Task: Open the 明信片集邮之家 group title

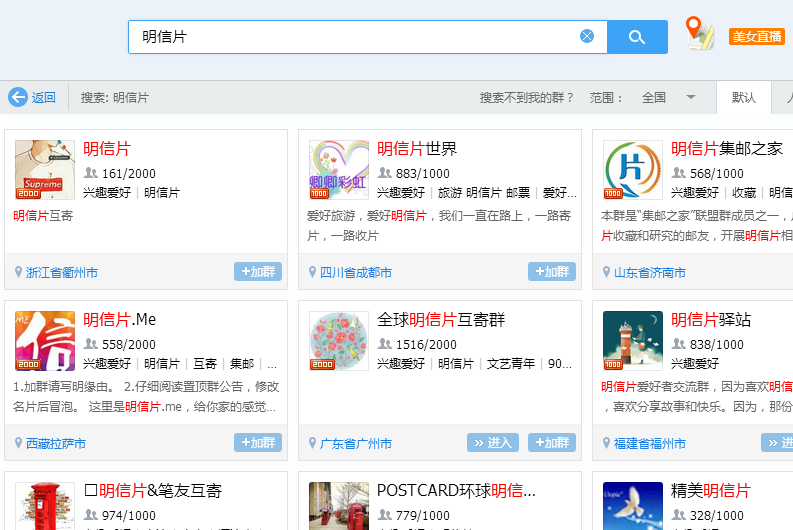Action: click(727, 149)
